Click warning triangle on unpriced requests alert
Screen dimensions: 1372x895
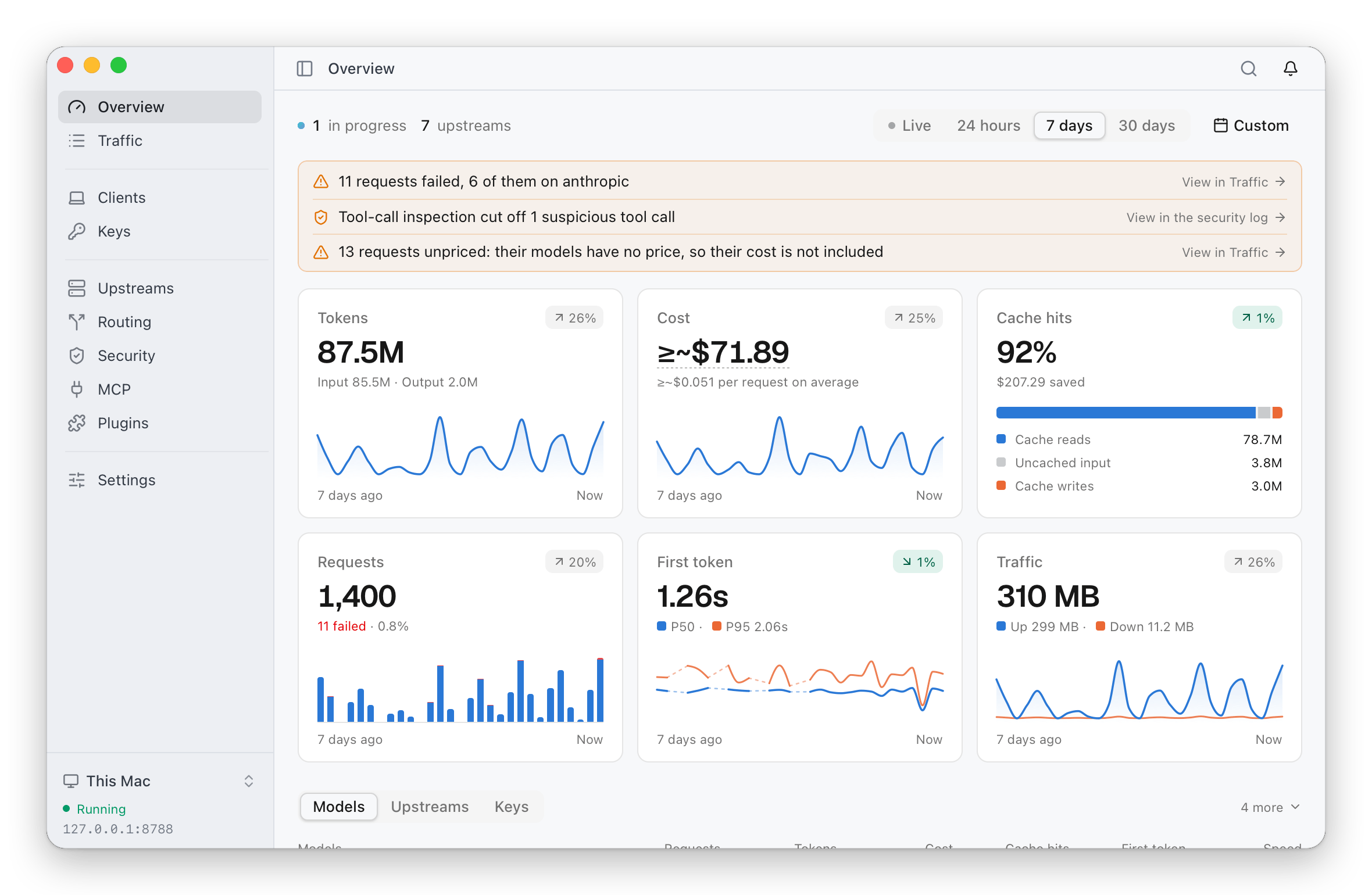pyautogui.click(x=321, y=252)
